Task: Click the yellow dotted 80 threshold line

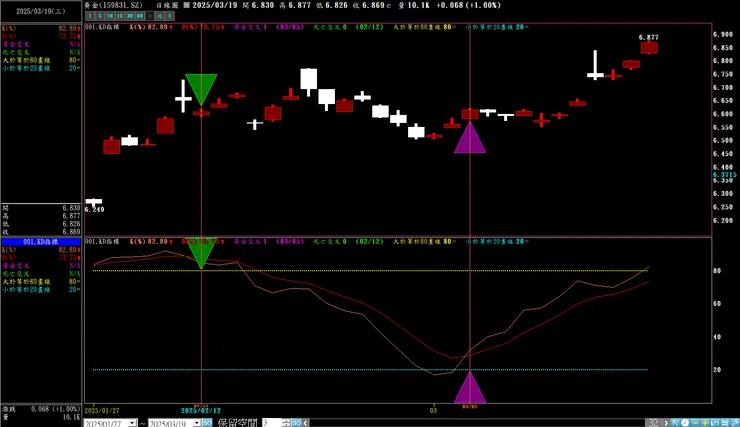Action: pos(370,271)
